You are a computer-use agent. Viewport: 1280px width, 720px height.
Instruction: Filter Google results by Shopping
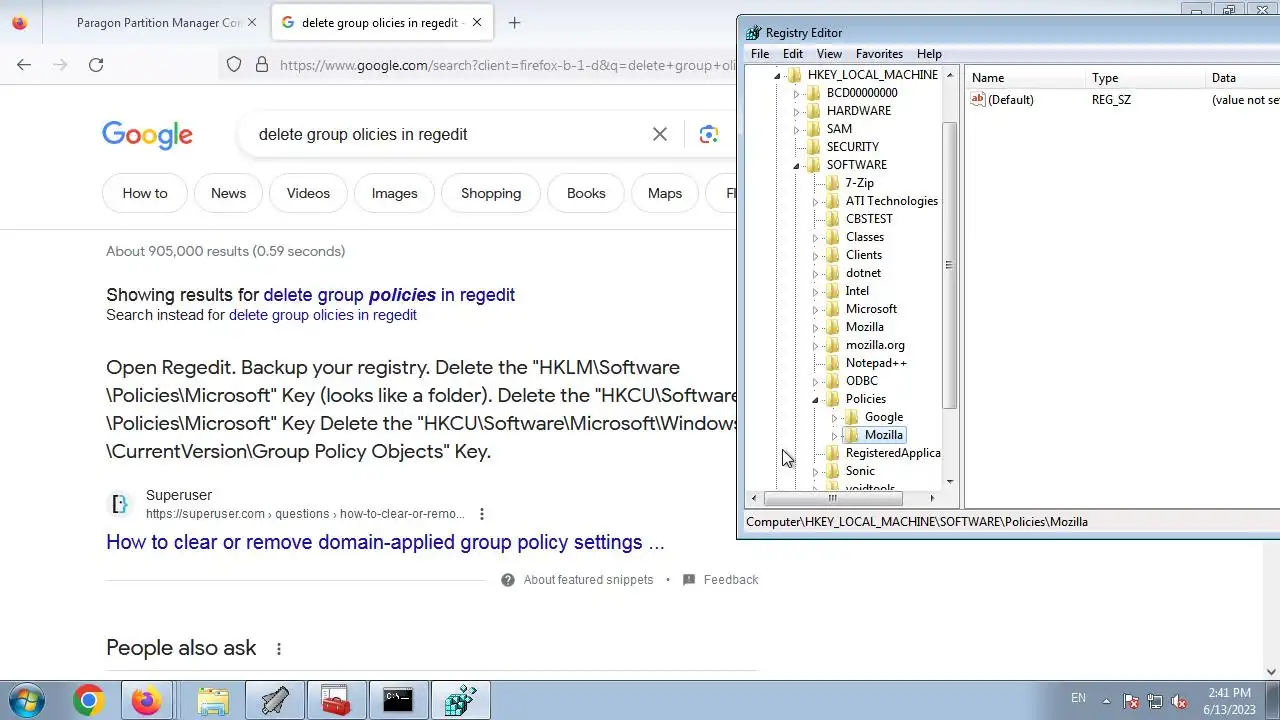point(491,193)
